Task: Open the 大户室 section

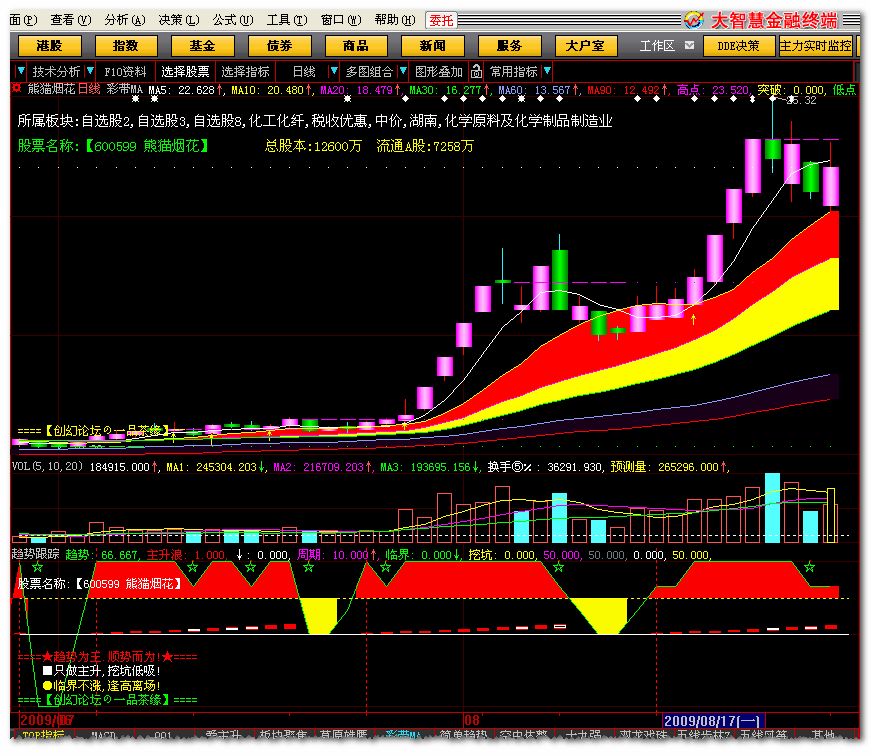Action: pos(586,46)
